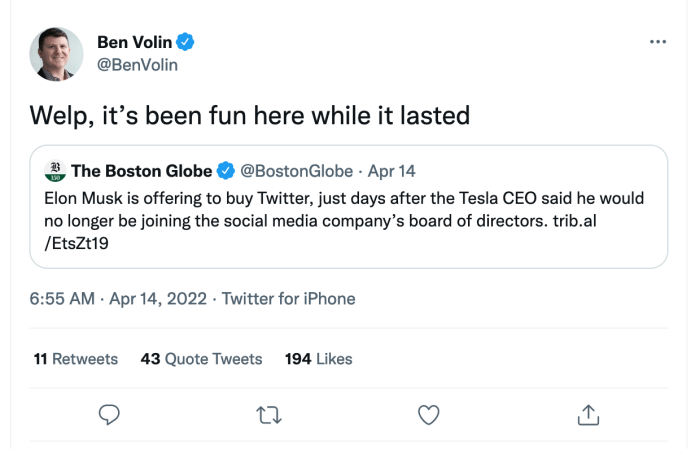Open The Boston Globe account name
This screenshot has height=449, width=691.
point(142,170)
